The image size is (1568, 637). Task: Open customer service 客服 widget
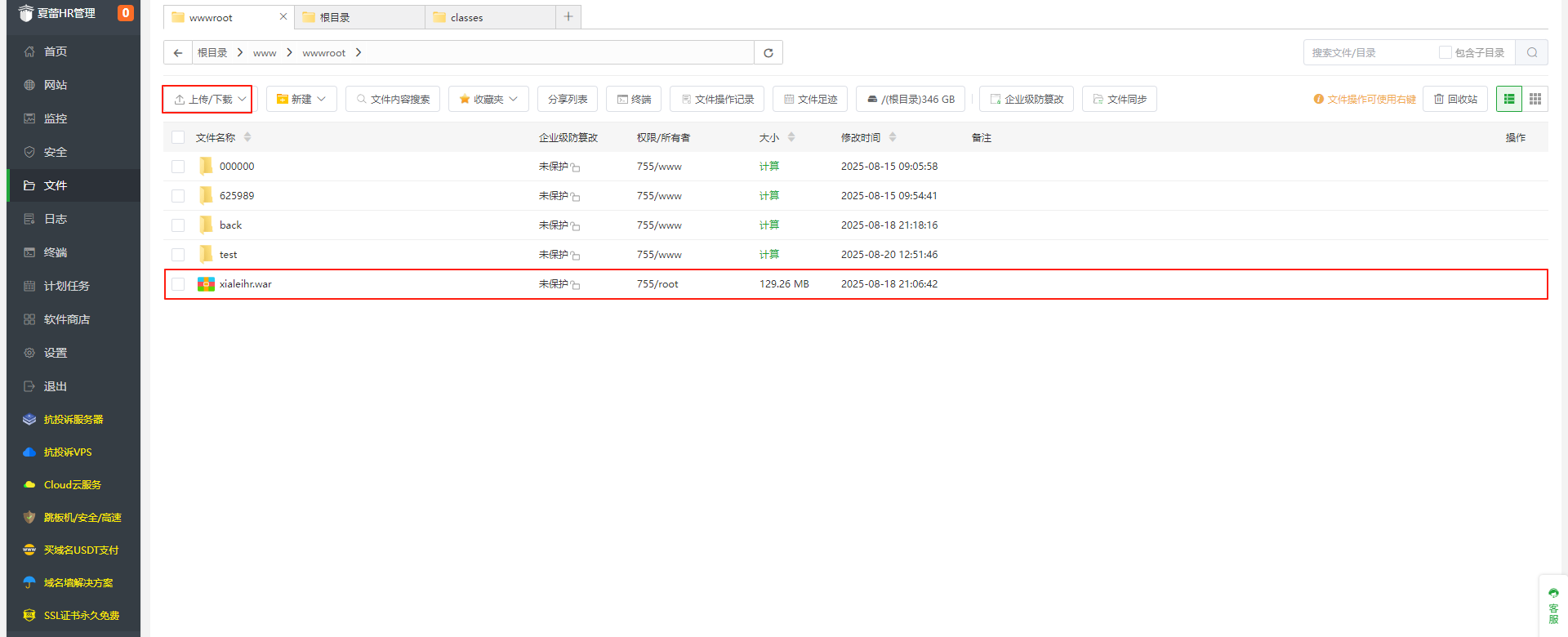pos(1552,606)
